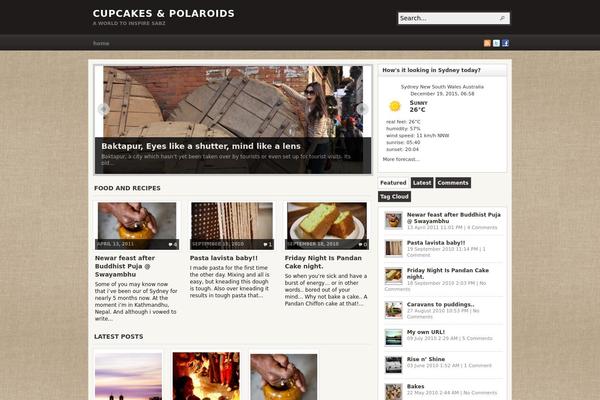Select the Featured tab
600x400 pixels.
pyautogui.click(x=393, y=183)
